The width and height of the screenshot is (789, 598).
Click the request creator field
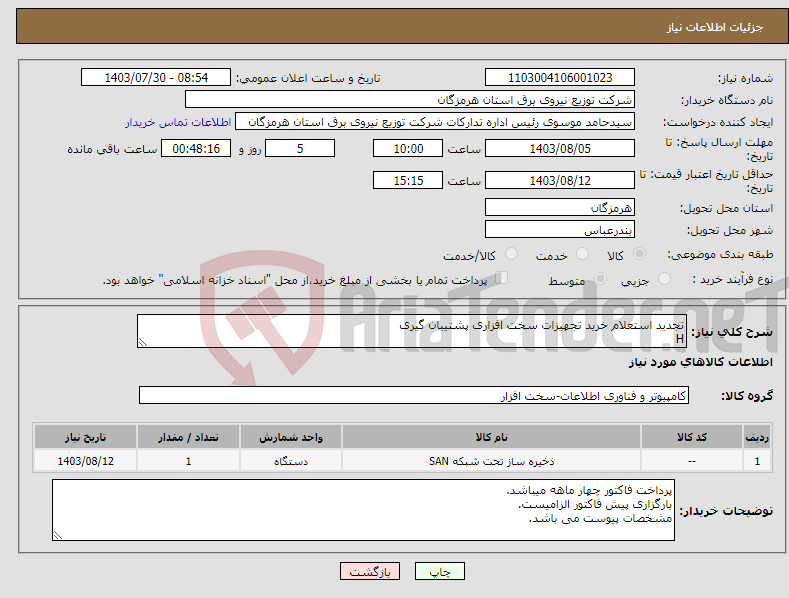click(x=435, y=122)
